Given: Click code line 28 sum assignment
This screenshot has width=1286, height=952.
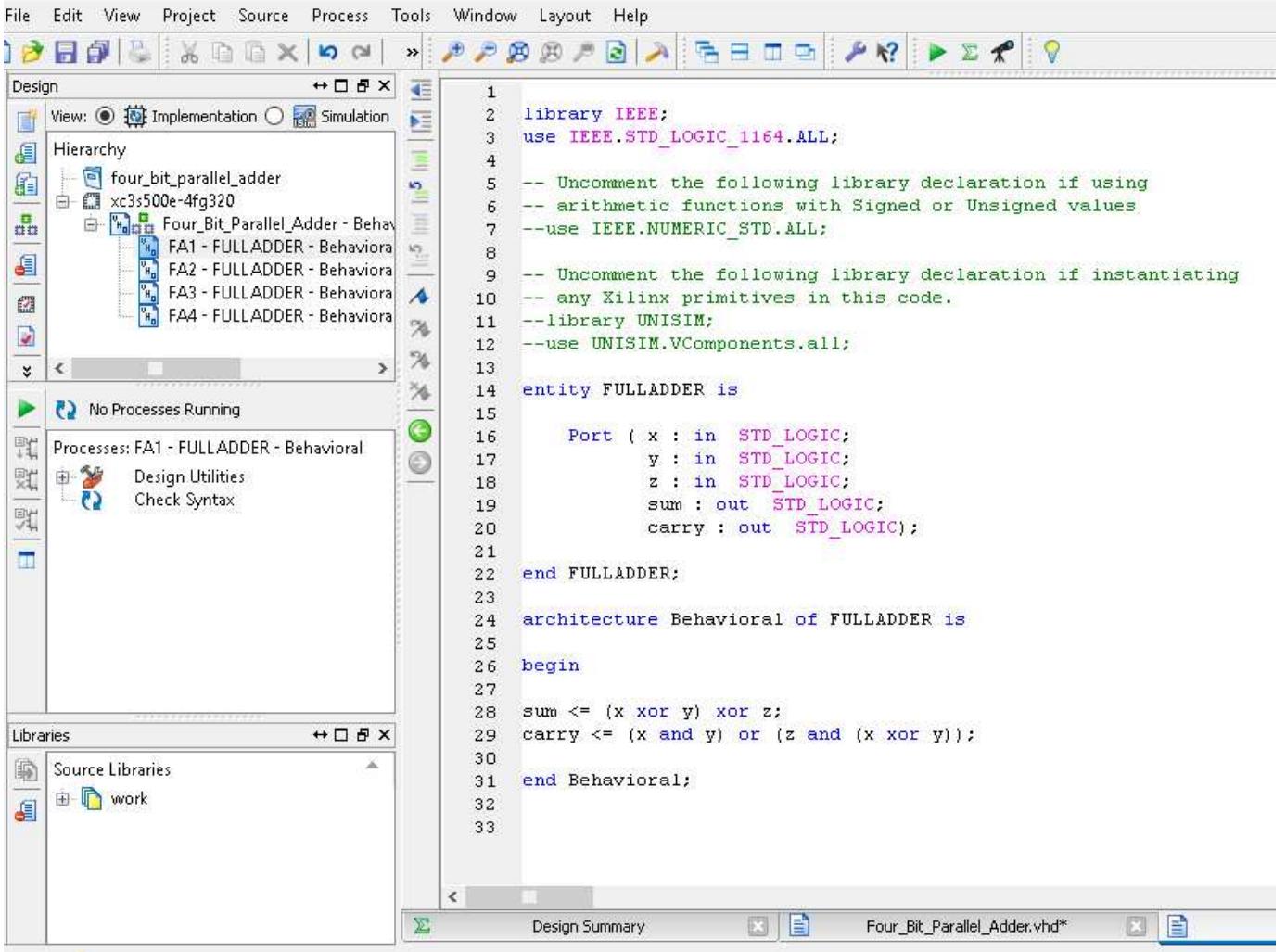Looking at the screenshot, I should [x=652, y=712].
